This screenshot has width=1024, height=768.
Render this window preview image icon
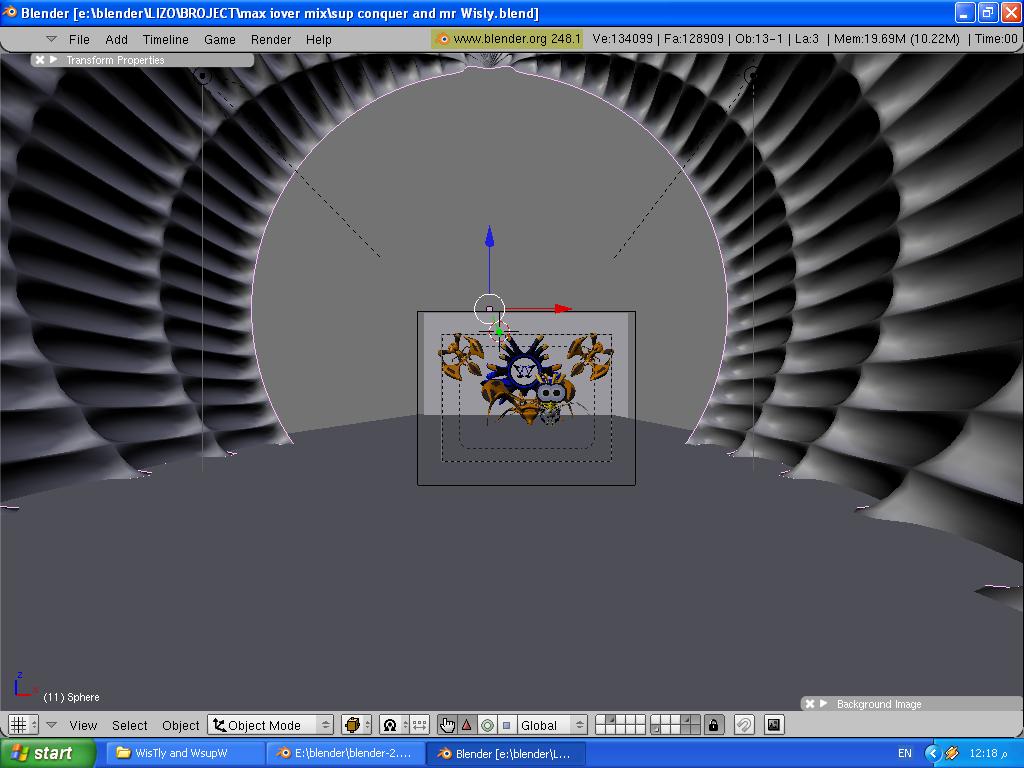point(773,725)
